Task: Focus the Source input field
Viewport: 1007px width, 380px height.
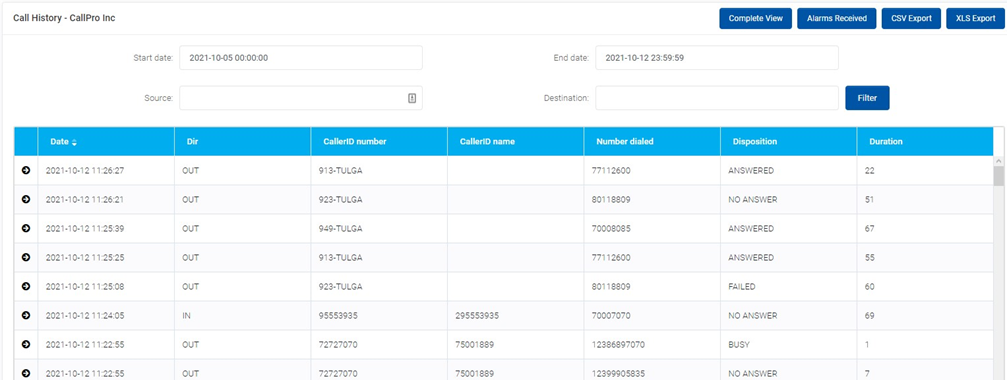Action: (301, 98)
